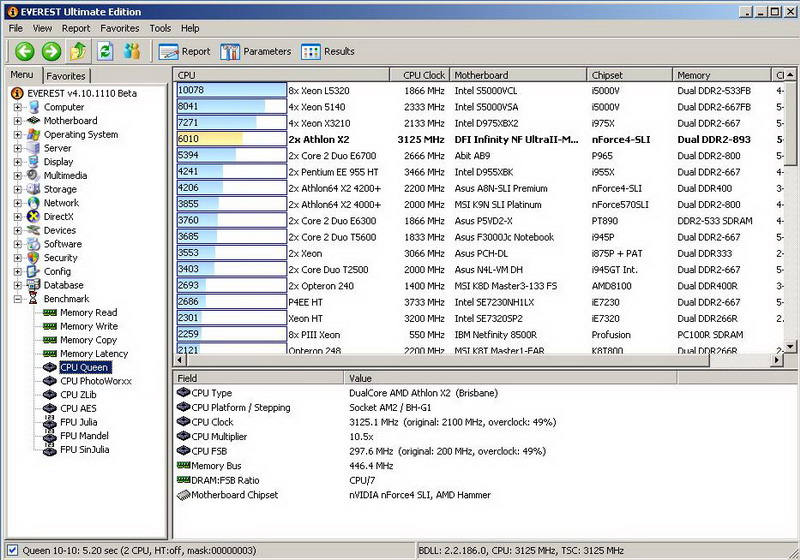
Task: Open the Results toolbar item
Action: click(x=328, y=51)
